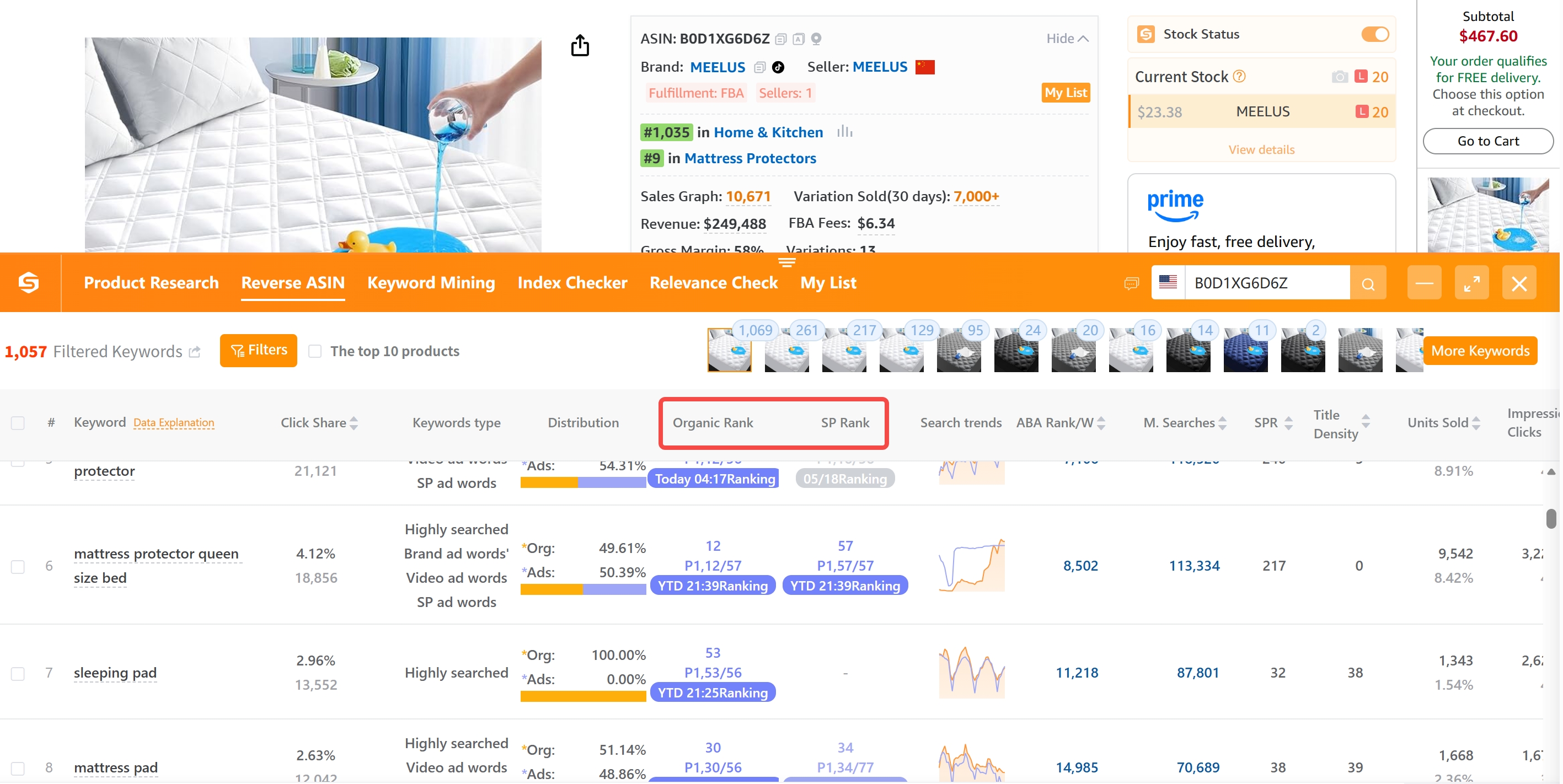Open the My List tab in toolbar

point(828,282)
